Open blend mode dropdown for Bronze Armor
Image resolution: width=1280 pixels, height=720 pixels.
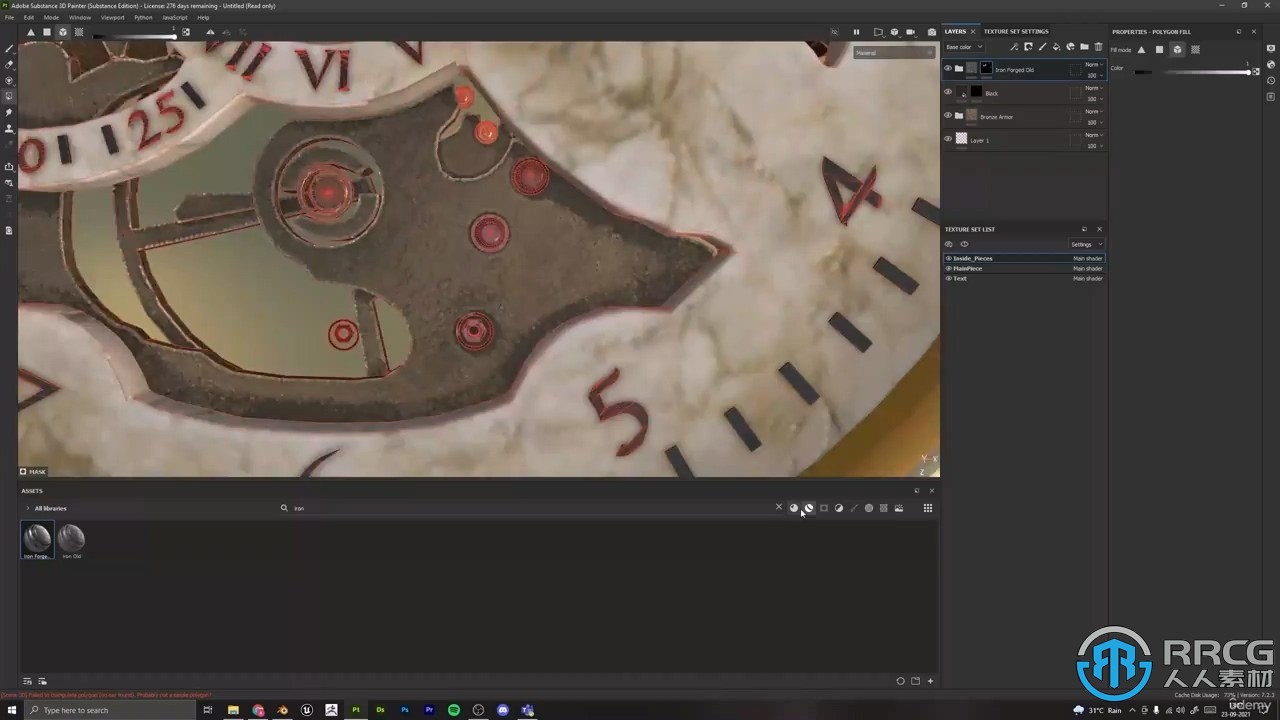click(1094, 111)
